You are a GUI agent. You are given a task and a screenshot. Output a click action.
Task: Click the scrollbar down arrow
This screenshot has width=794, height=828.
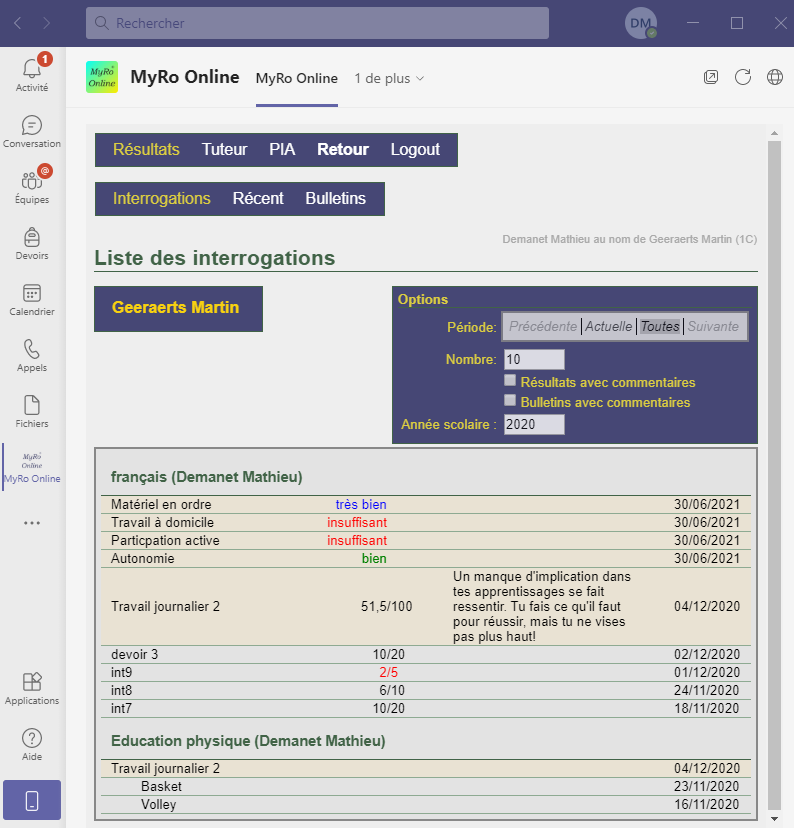pos(774,818)
